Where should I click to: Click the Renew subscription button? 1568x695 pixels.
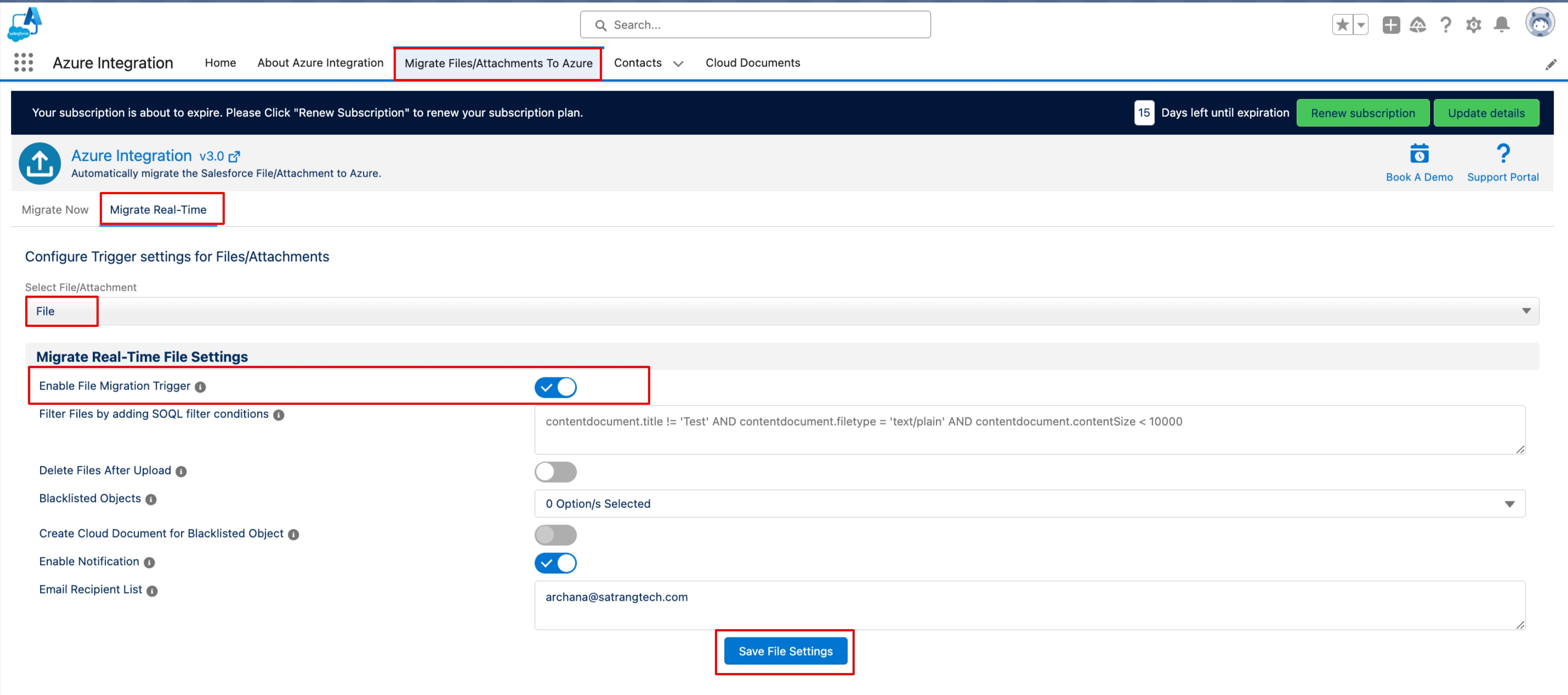(1362, 112)
